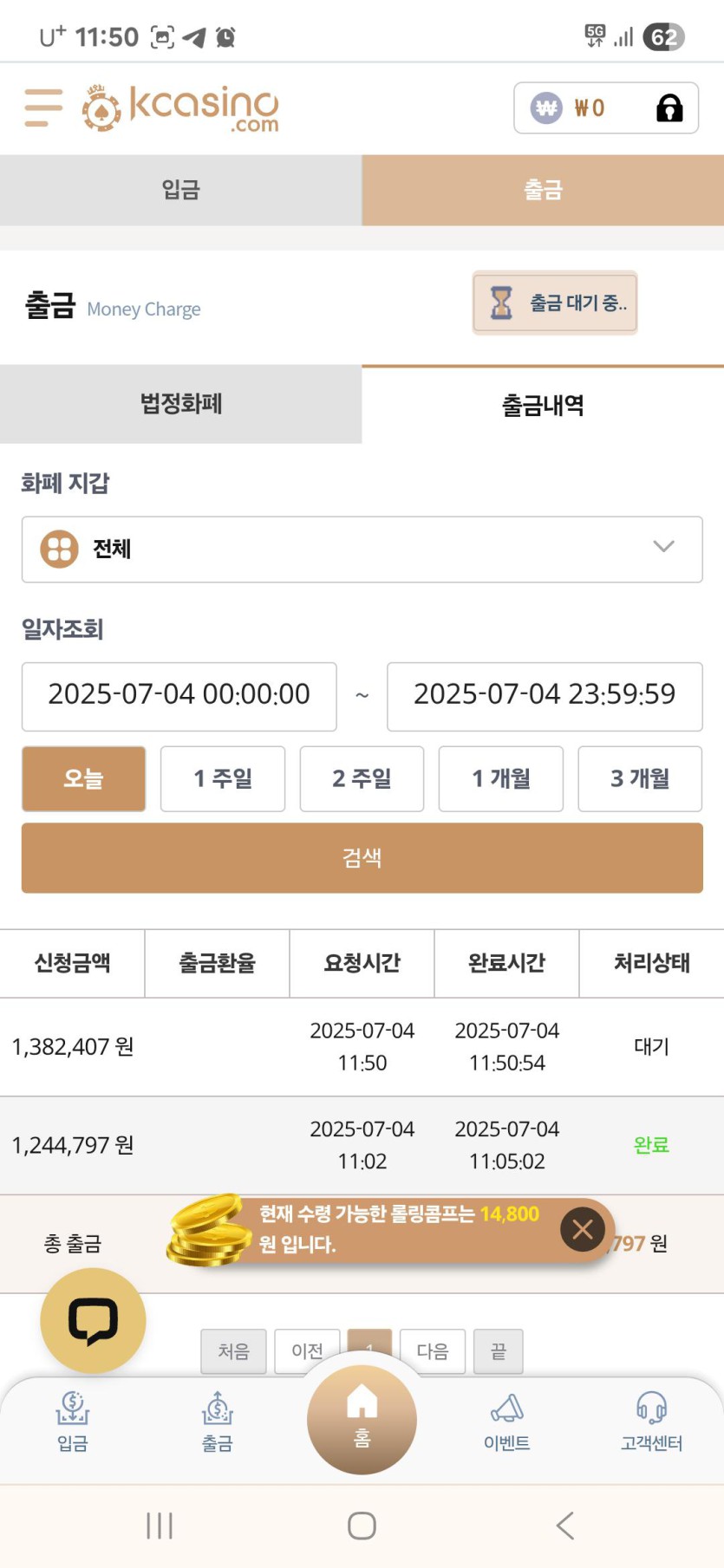Viewport: 724px width, 1568px height.
Task: Select the 3 개월 date range
Action: pos(640,778)
